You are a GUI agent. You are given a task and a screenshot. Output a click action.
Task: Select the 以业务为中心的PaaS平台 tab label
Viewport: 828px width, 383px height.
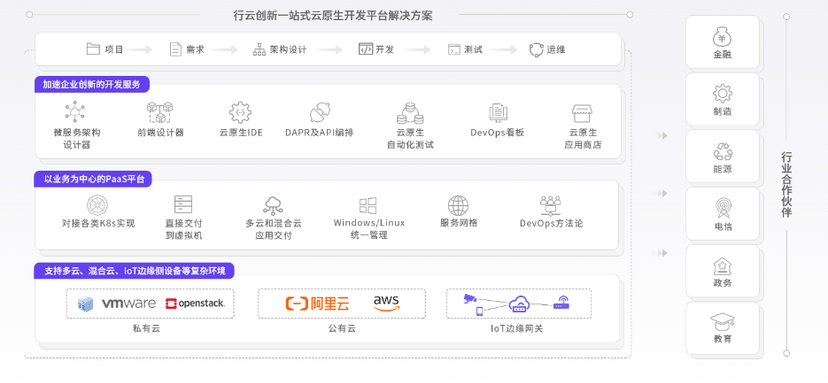93,179
